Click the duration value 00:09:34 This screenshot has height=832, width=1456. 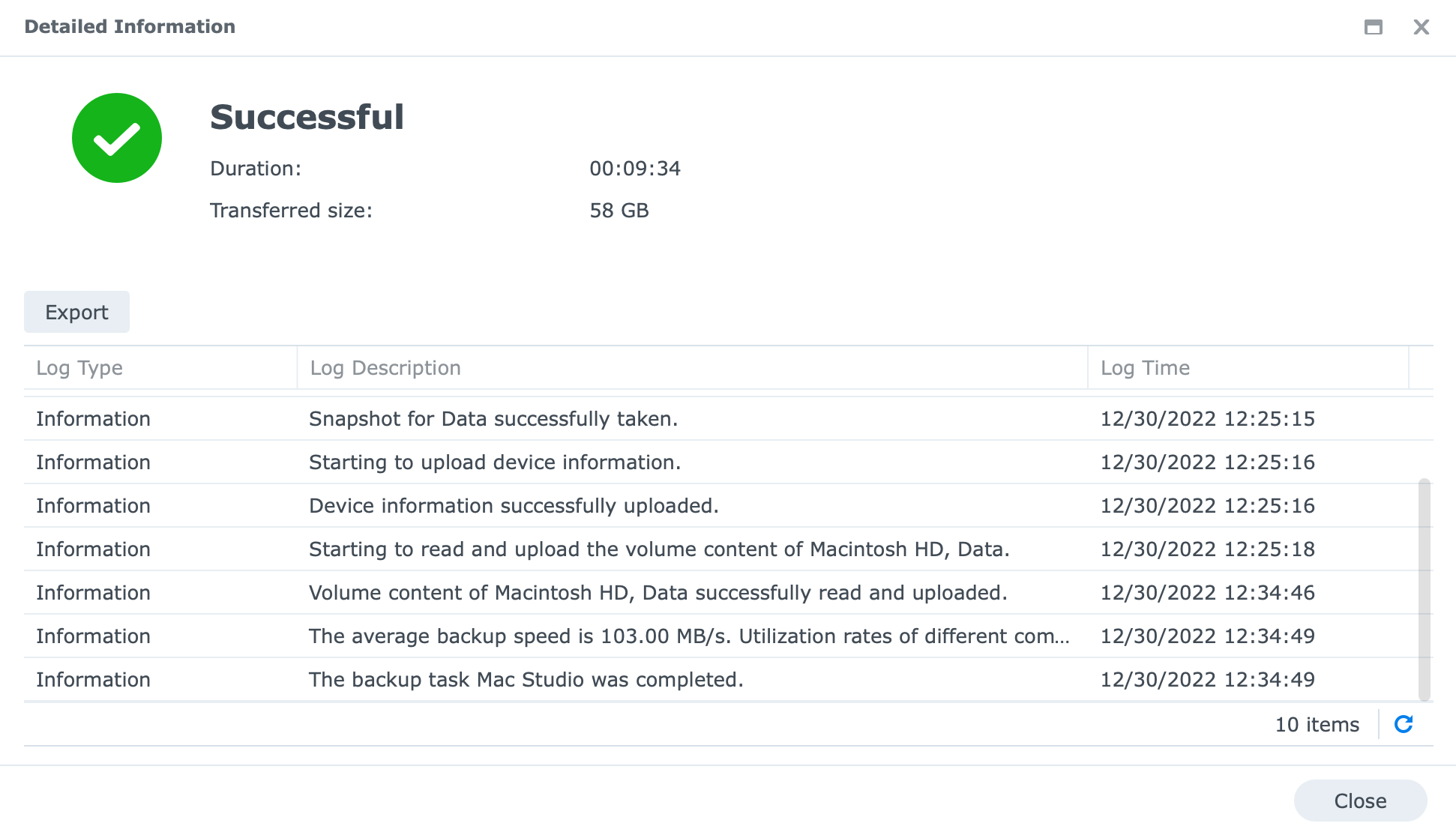click(x=635, y=168)
